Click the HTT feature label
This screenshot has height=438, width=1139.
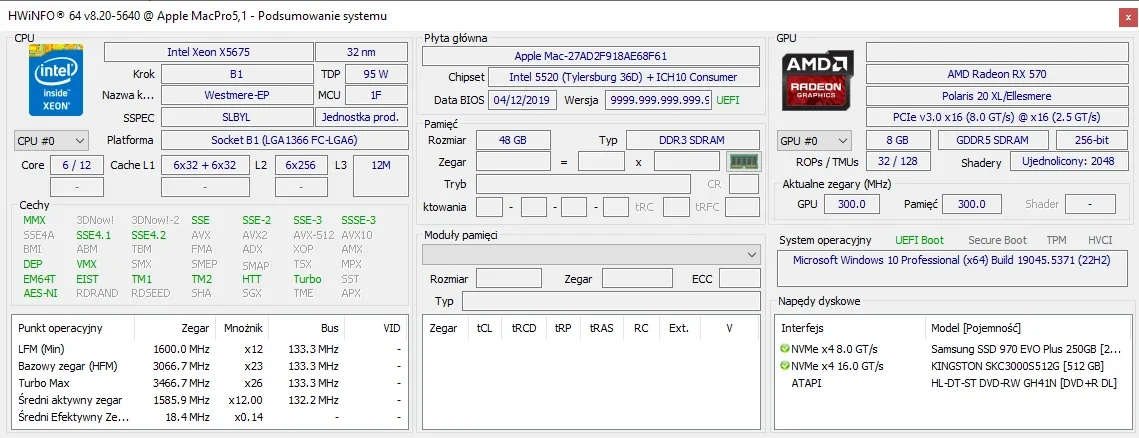(252, 278)
